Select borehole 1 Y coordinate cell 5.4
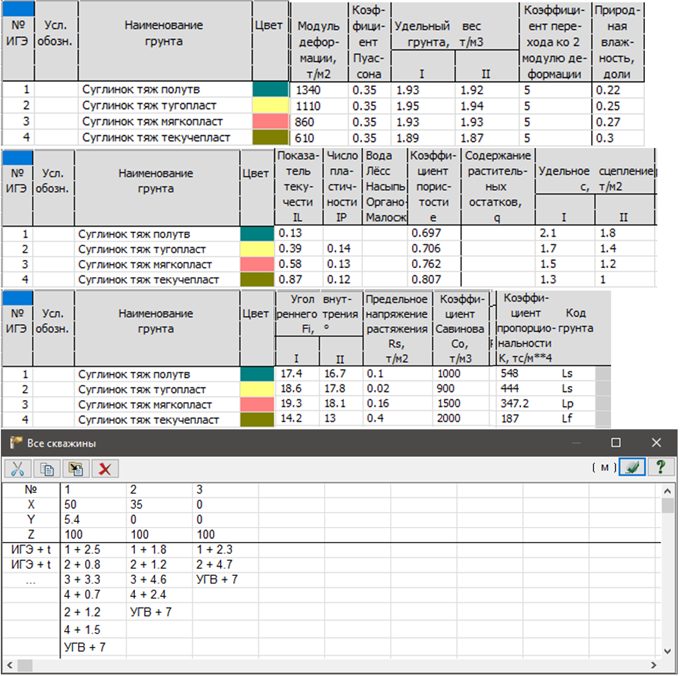 tap(93, 519)
